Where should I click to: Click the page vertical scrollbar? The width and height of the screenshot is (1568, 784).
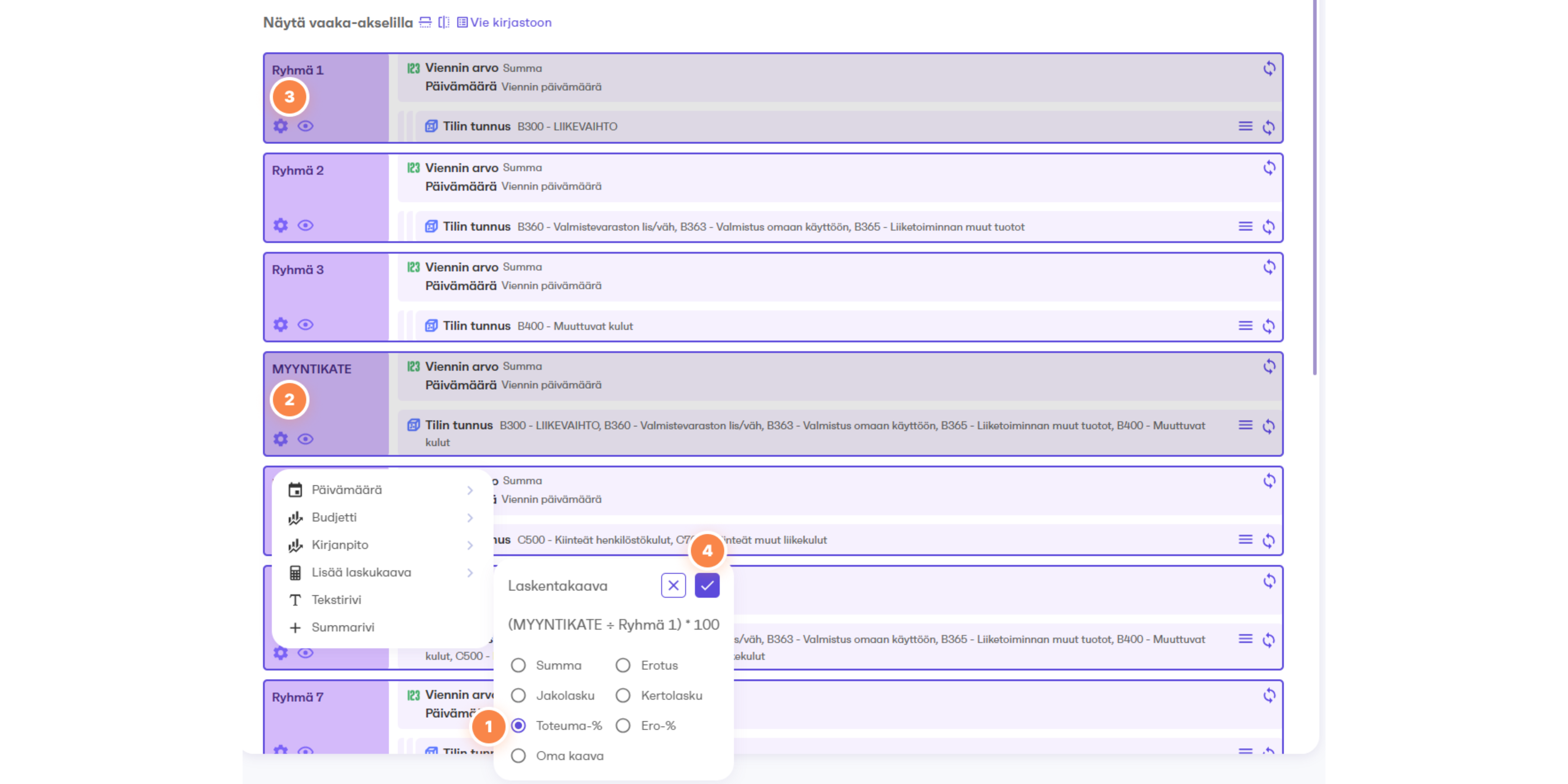tap(1315, 187)
